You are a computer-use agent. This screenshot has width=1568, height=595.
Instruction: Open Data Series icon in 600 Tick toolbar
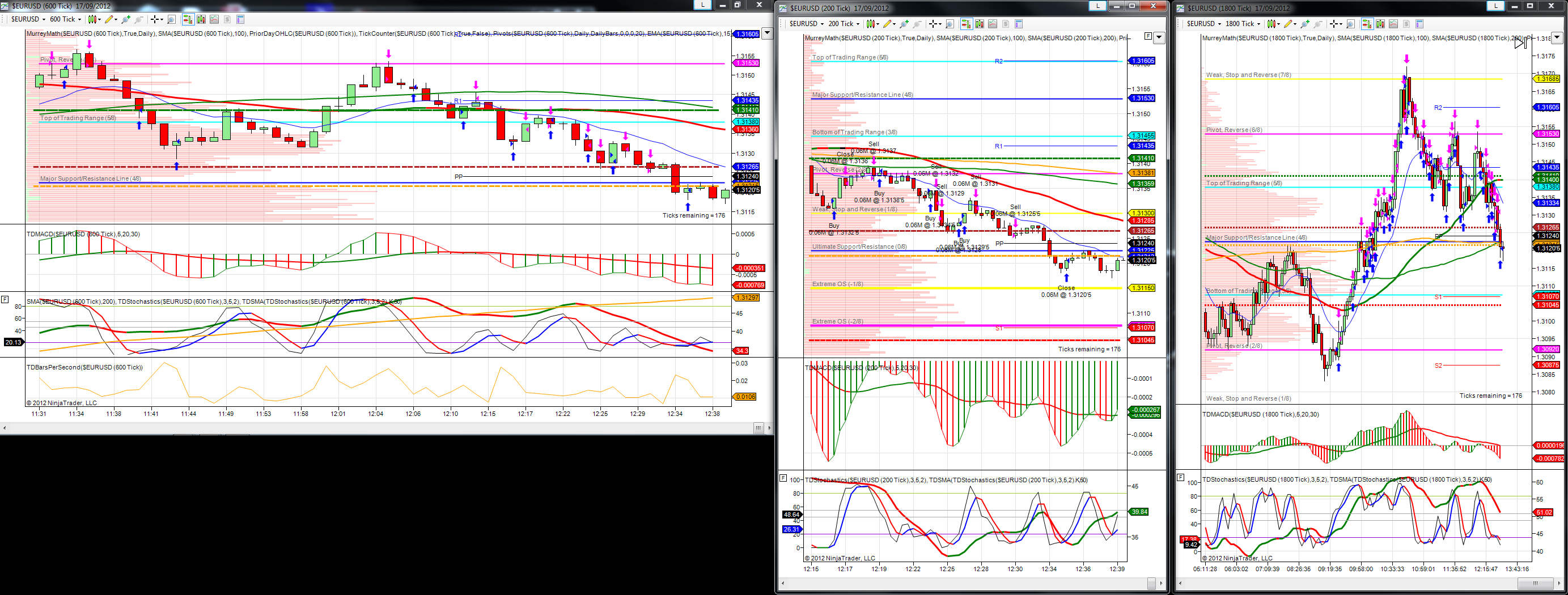pyautogui.click(x=201, y=19)
